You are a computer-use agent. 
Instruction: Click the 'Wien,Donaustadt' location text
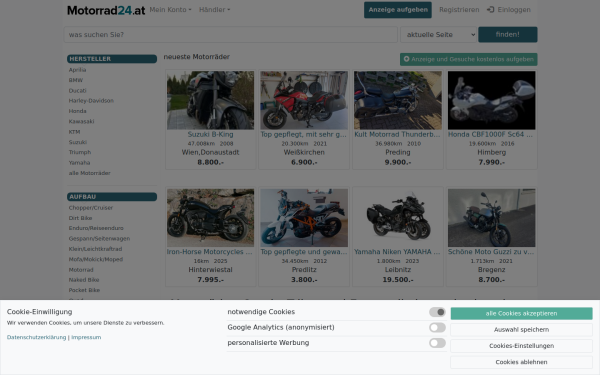click(x=210, y=152)
